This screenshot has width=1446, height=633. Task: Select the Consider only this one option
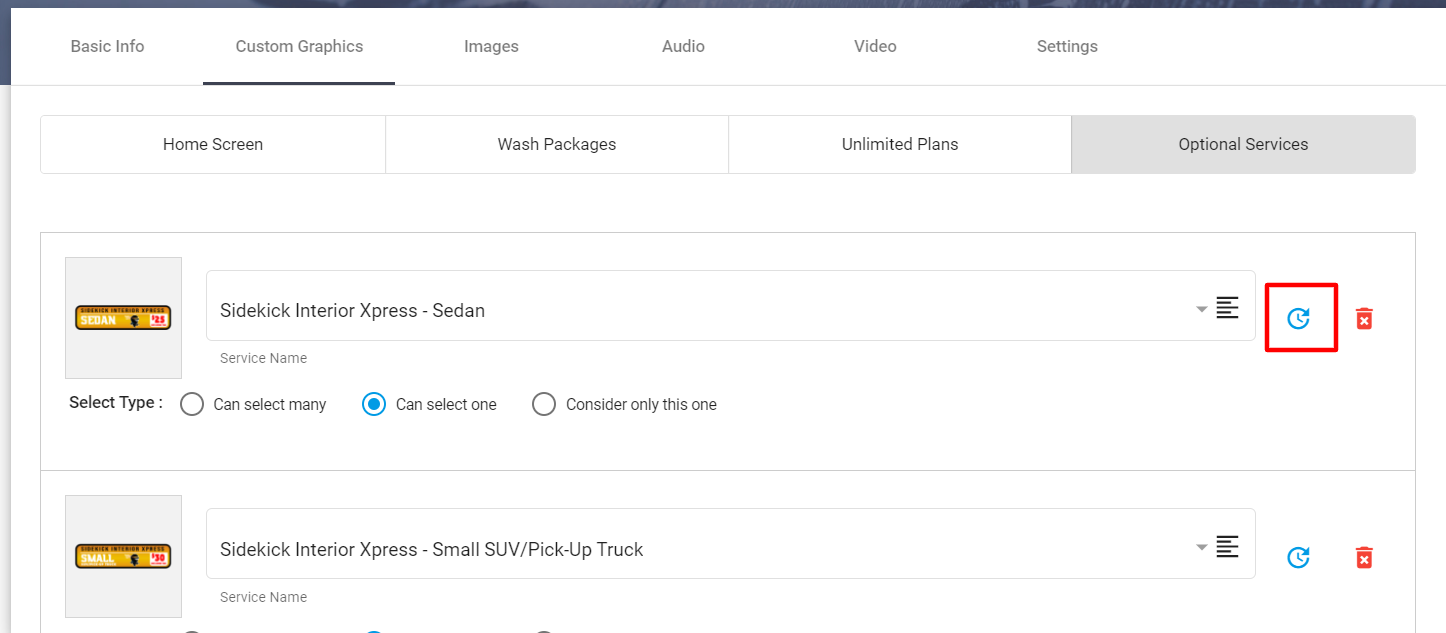544,404
